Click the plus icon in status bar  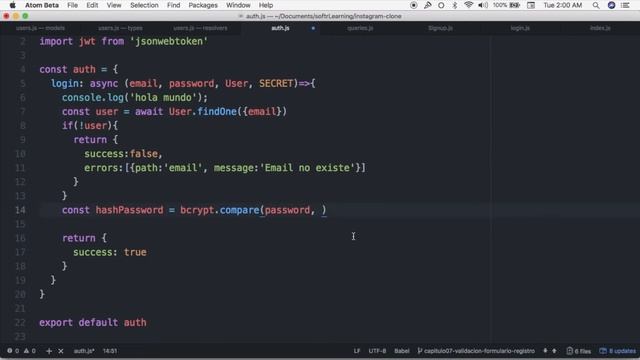tap(49, 351)
